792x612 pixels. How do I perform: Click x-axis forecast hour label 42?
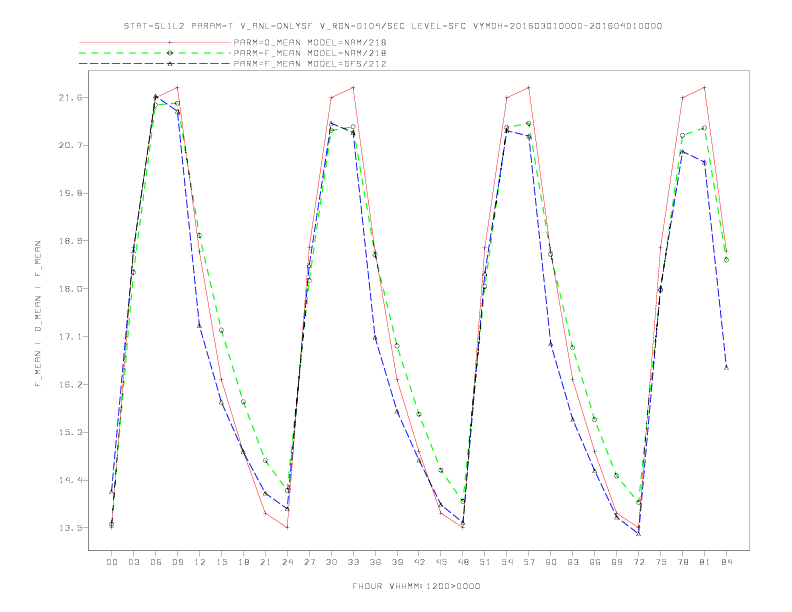click(419, 562)
